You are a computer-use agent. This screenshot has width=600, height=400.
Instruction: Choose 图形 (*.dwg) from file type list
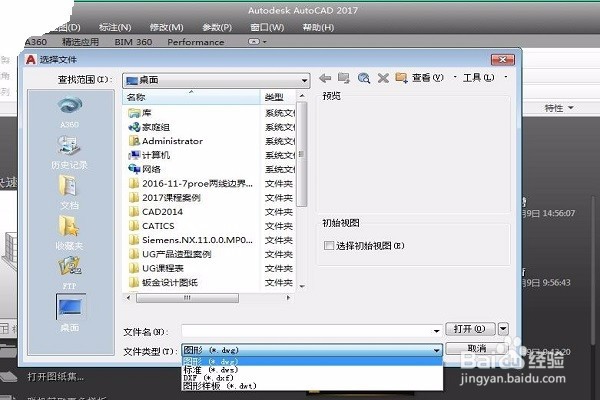tap(312, 361)
